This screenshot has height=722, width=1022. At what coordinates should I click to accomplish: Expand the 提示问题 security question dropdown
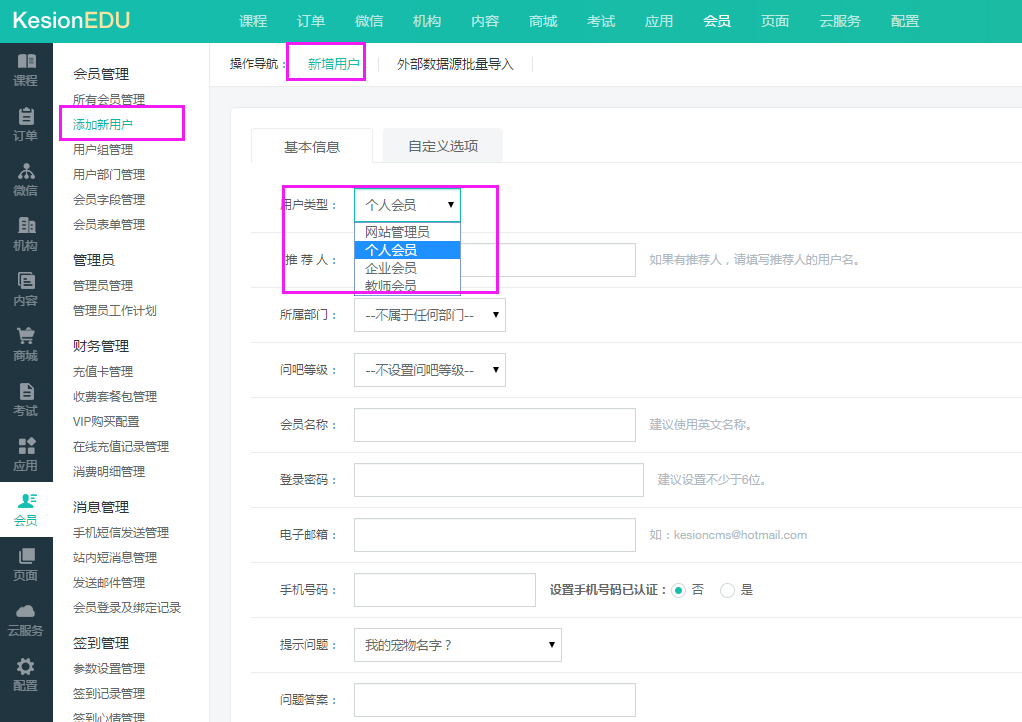[x=457, y=645]
